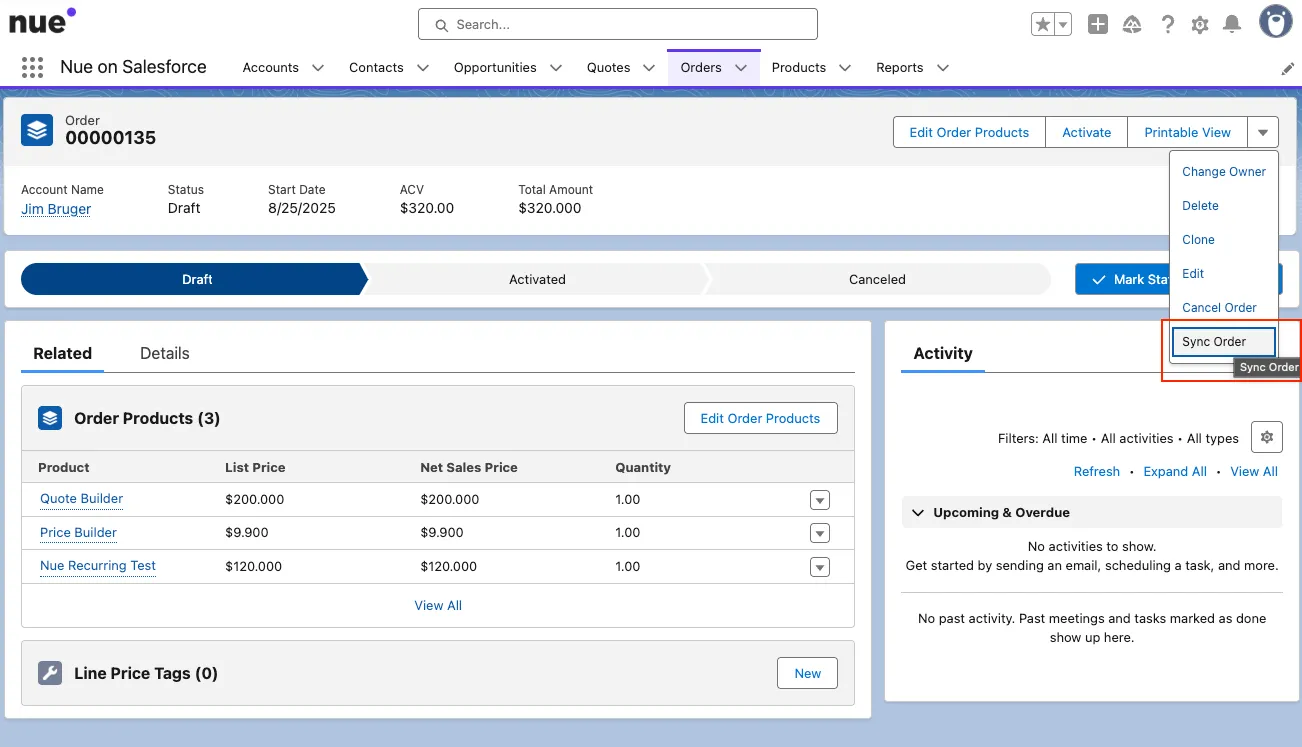Open the Jim Bruger account link
This screenshot has height=747, width=1302.
point(56,209)
